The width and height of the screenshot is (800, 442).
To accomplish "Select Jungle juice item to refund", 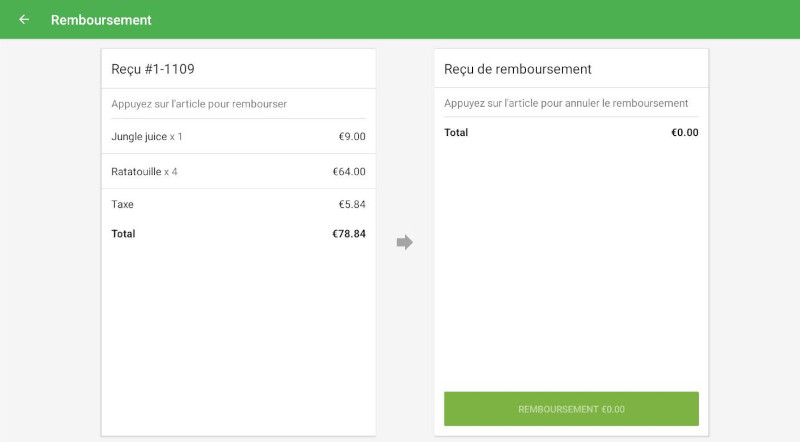I will pyautogui.click(x=139, y=136).
